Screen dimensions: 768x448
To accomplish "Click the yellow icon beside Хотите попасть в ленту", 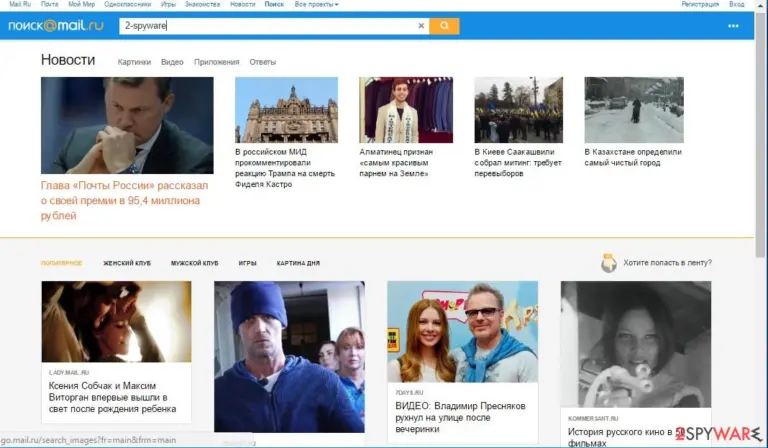I will 609,263.
